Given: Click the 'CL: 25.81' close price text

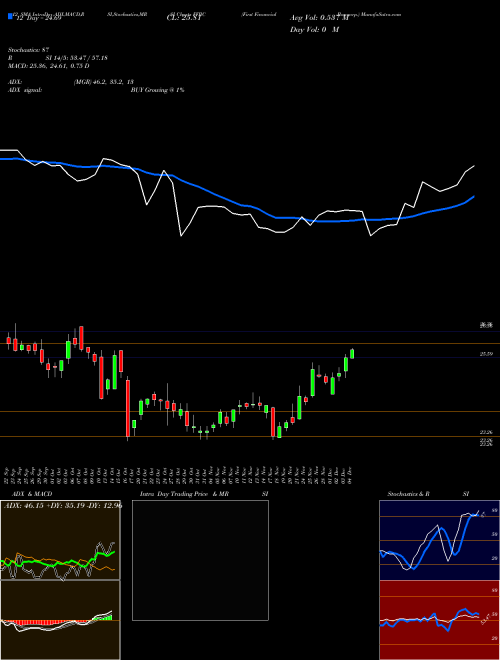Looking at the screenshot, I should pyautogui.click(x=186, y=18).
